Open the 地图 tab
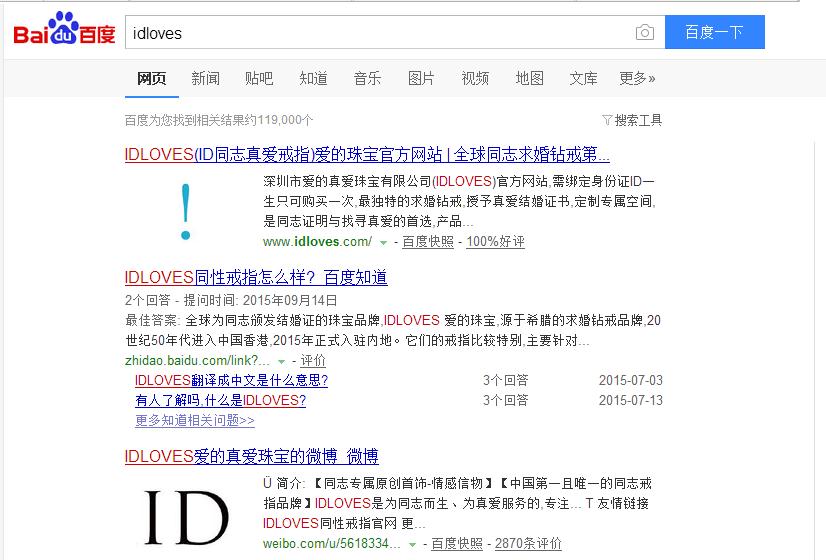 point(529,78)
